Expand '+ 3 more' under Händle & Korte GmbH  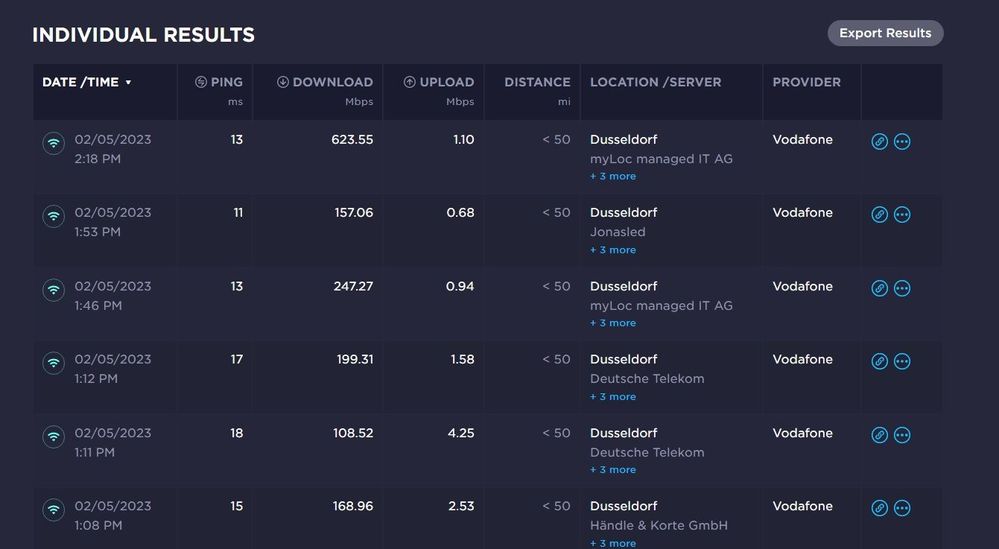tap(613, 543)
